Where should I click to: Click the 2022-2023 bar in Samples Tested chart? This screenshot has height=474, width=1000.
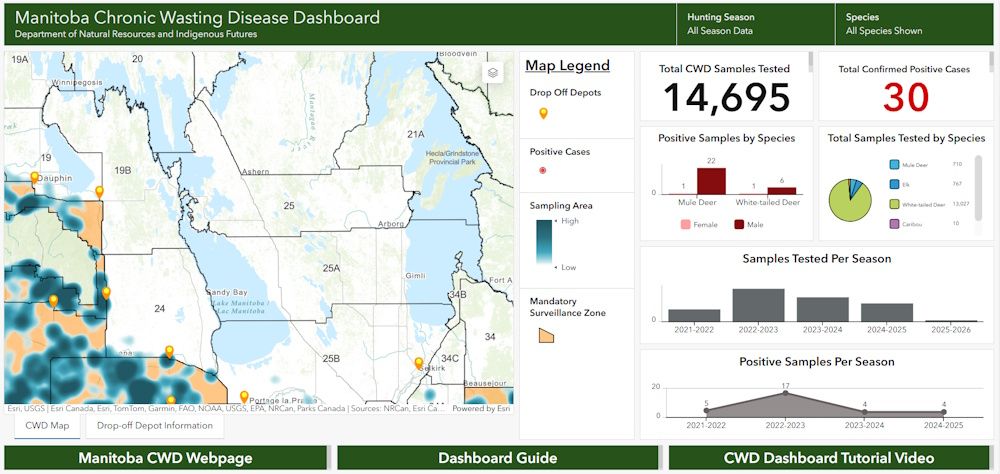(x=758, y=305)
